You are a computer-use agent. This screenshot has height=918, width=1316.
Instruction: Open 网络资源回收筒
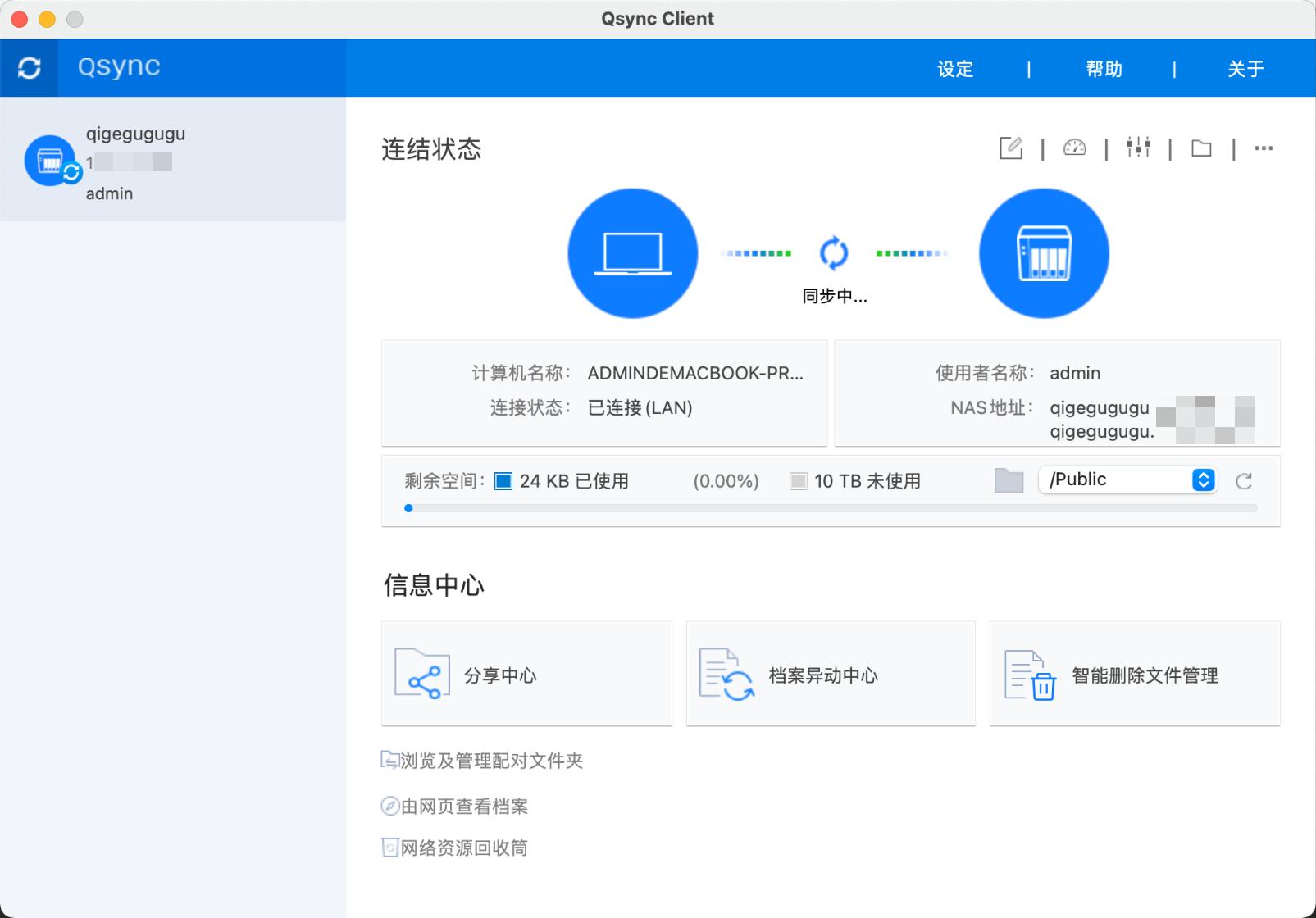point(463,848)
